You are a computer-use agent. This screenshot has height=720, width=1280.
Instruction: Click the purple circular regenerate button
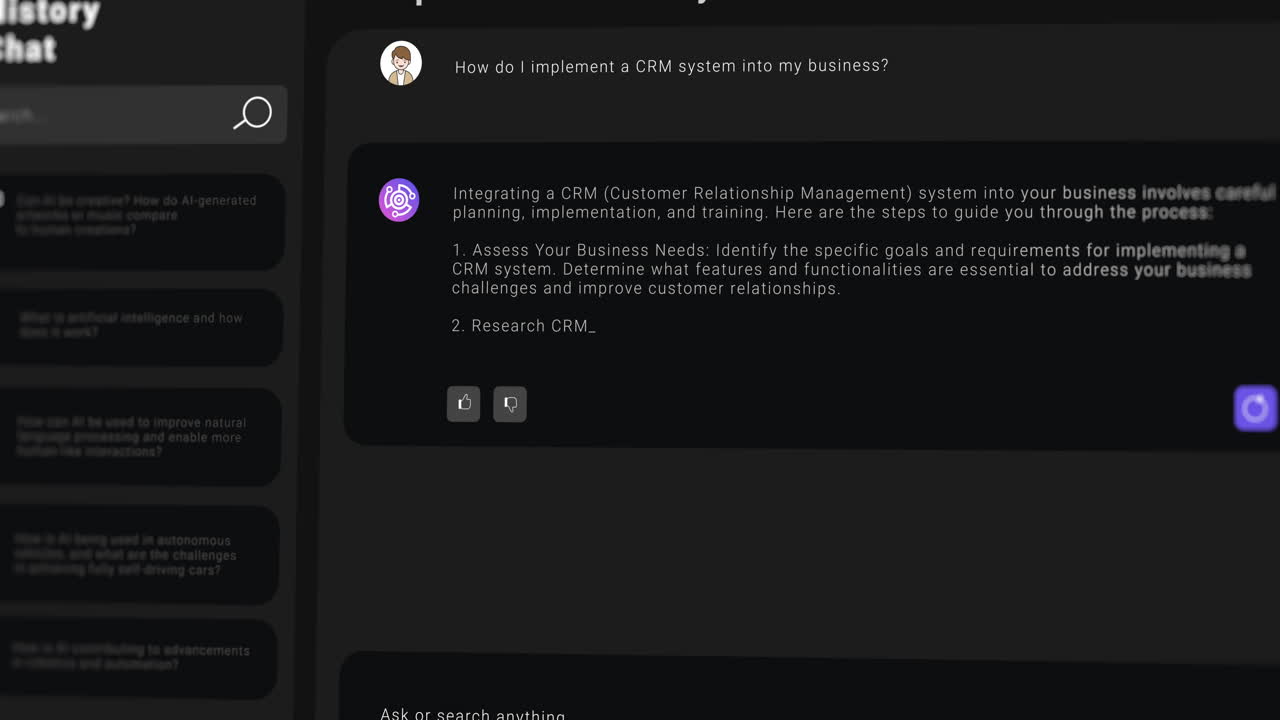[1256, 408]
